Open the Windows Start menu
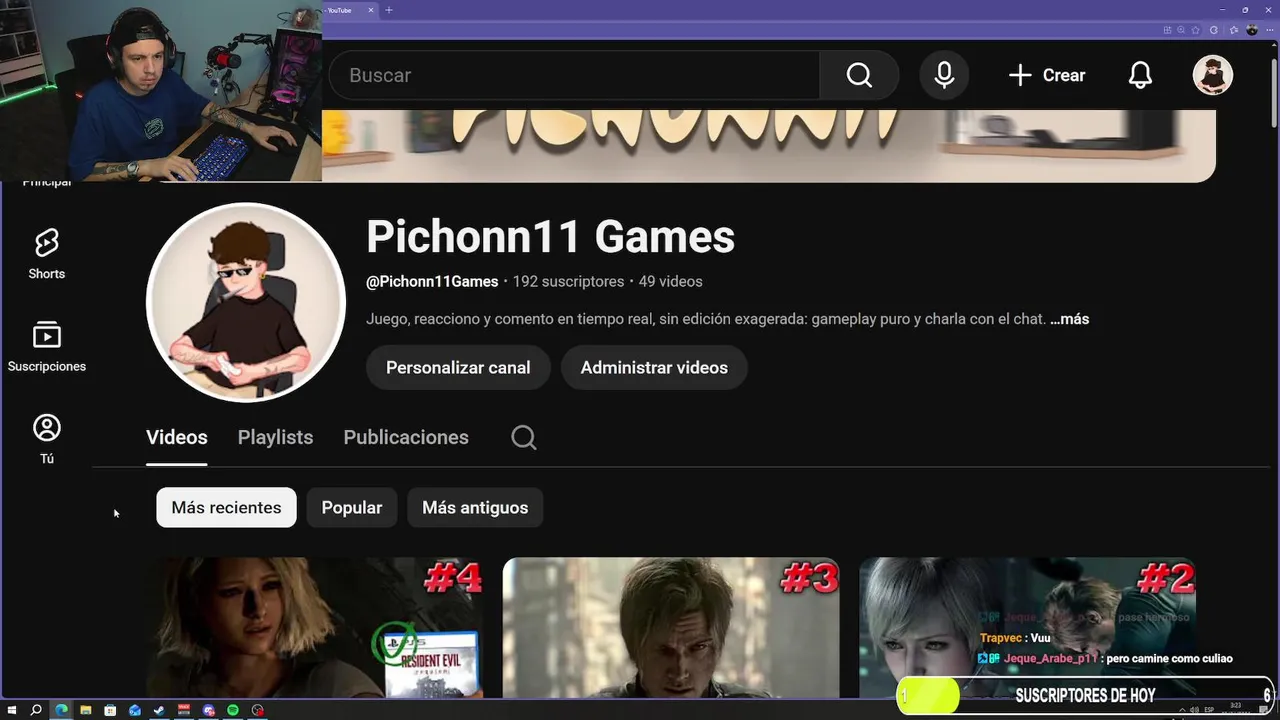Screen dimensions: 1280x720 coord(12,710)
